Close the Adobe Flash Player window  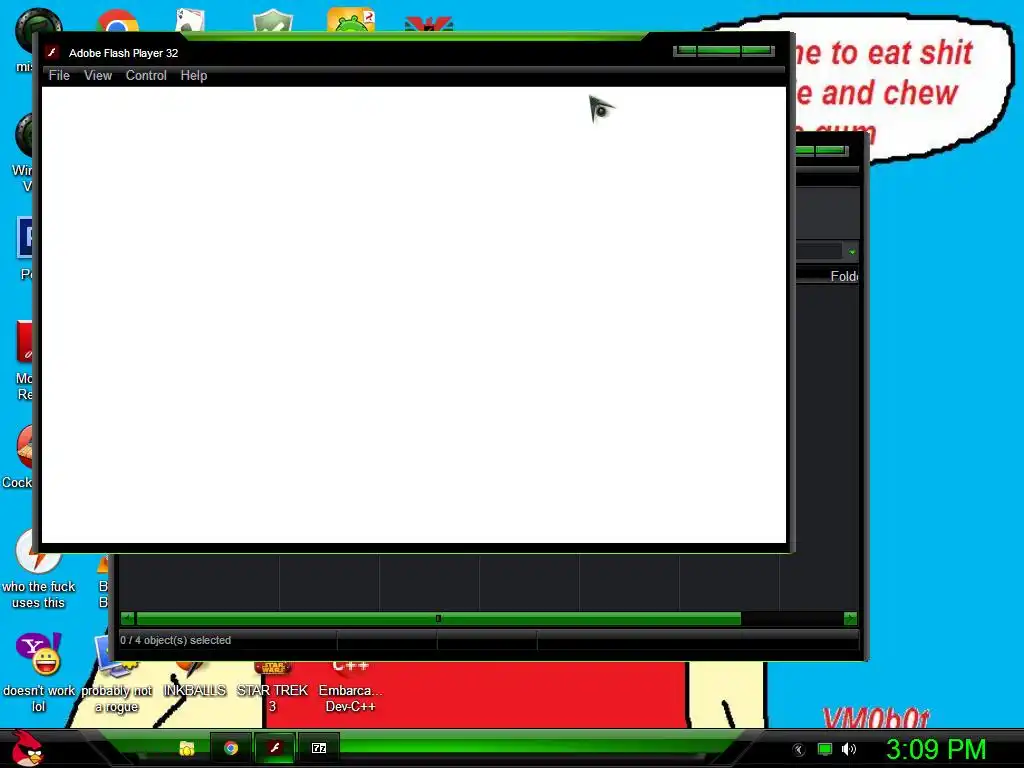[758, 50]
